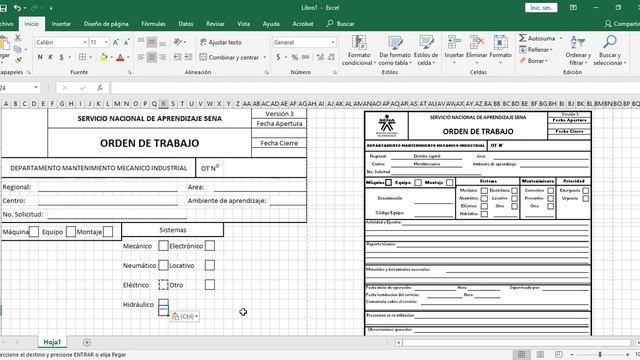Expand Autosuma dropdown arrow
640x360 pixels.
[x=561, y=38]
